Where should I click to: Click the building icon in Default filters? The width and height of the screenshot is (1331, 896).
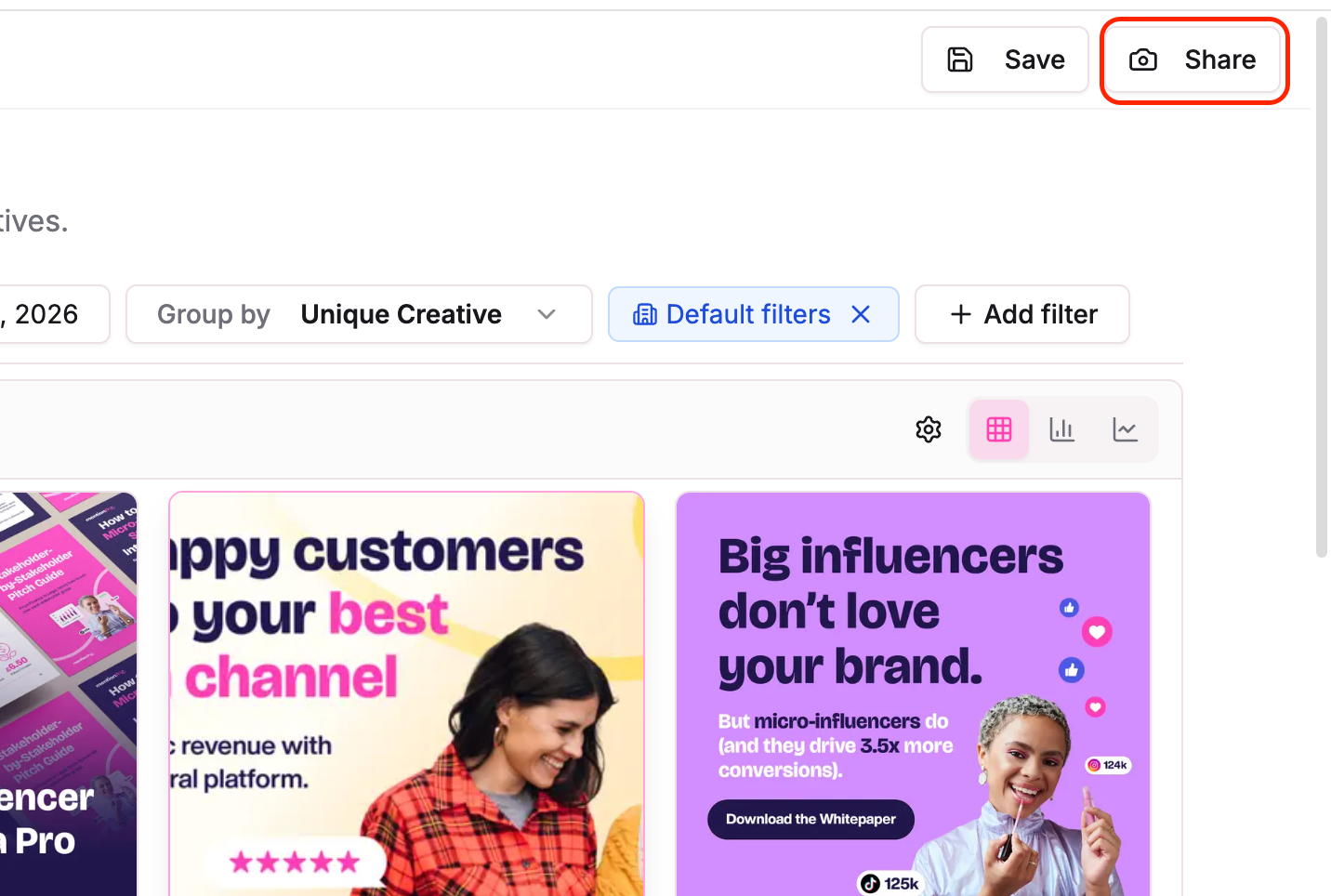click(644, 315)
